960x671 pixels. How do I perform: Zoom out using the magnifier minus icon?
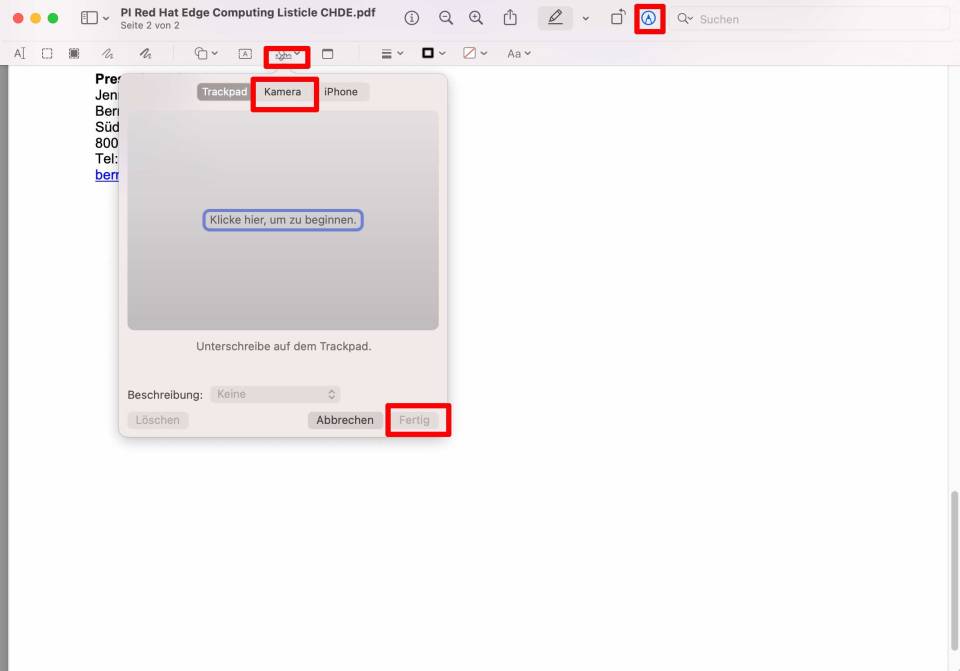point(446,18)
